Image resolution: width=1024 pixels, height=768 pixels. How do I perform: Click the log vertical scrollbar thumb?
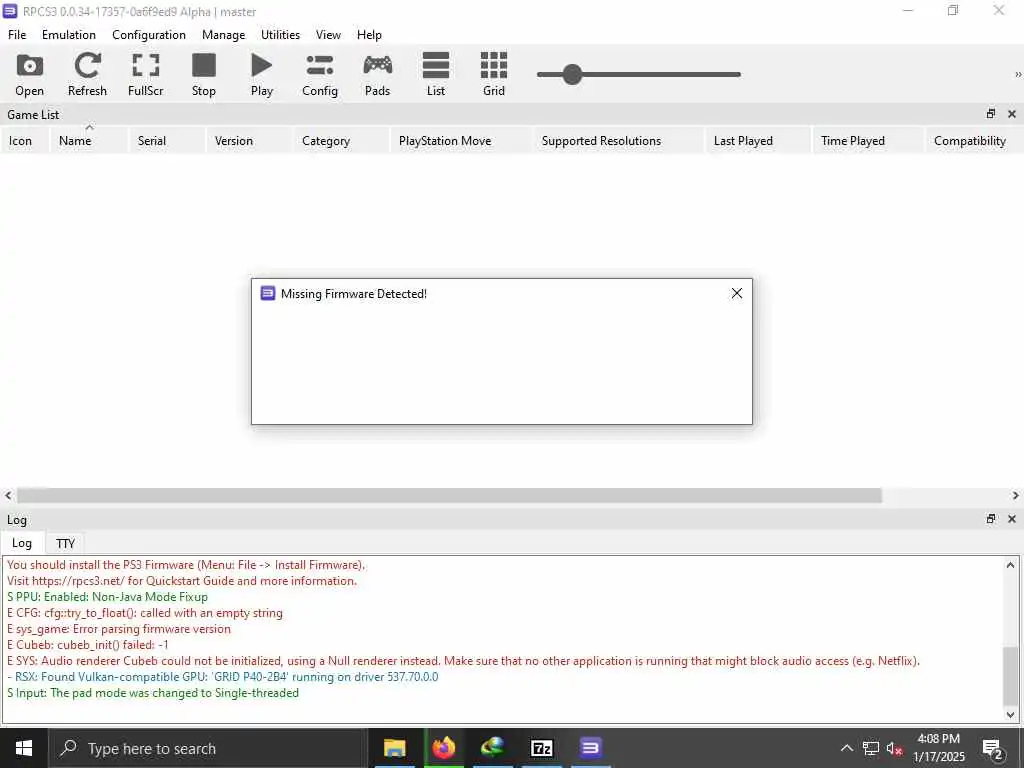point(1010,678)
